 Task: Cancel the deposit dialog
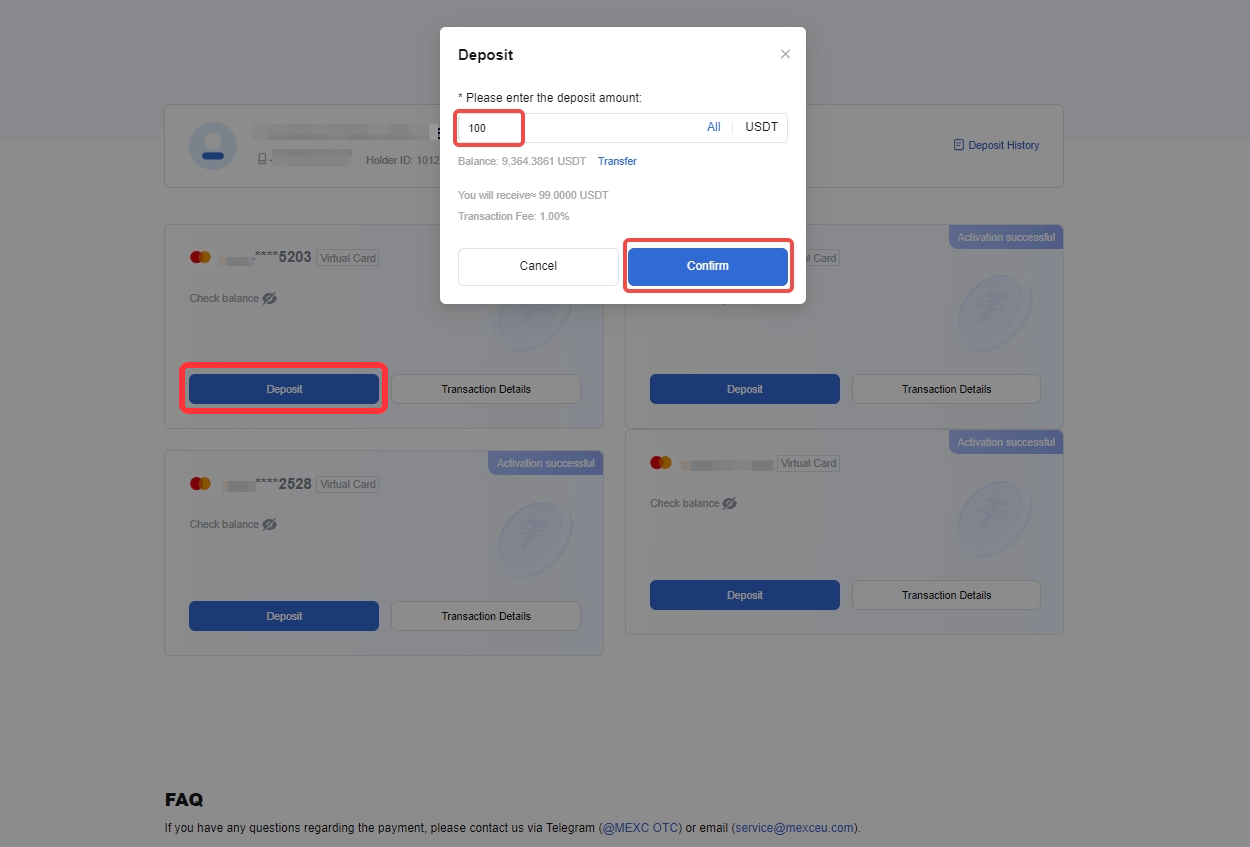tap(538, 266)
